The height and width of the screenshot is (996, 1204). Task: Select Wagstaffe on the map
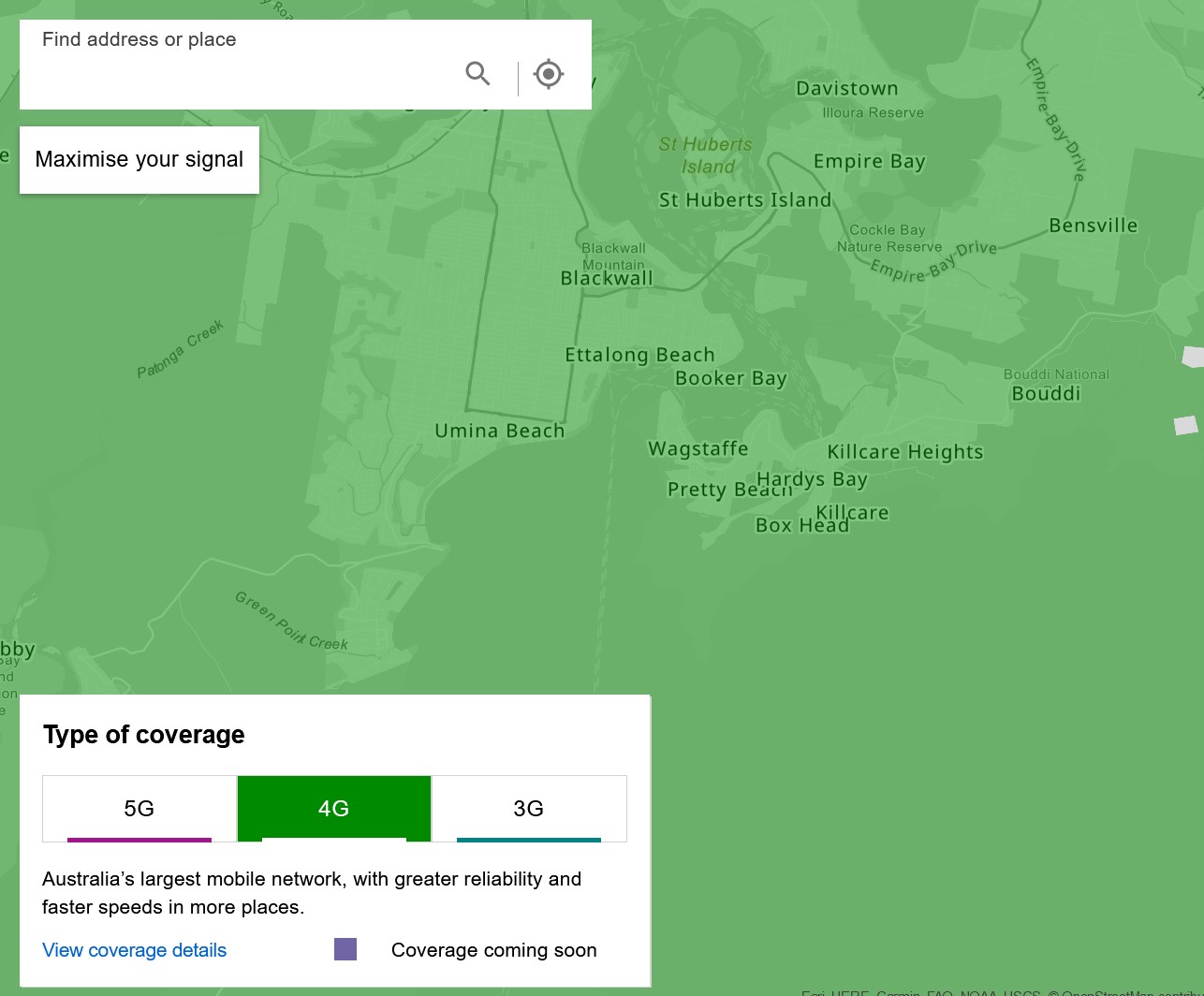click(x=698, y=449)
